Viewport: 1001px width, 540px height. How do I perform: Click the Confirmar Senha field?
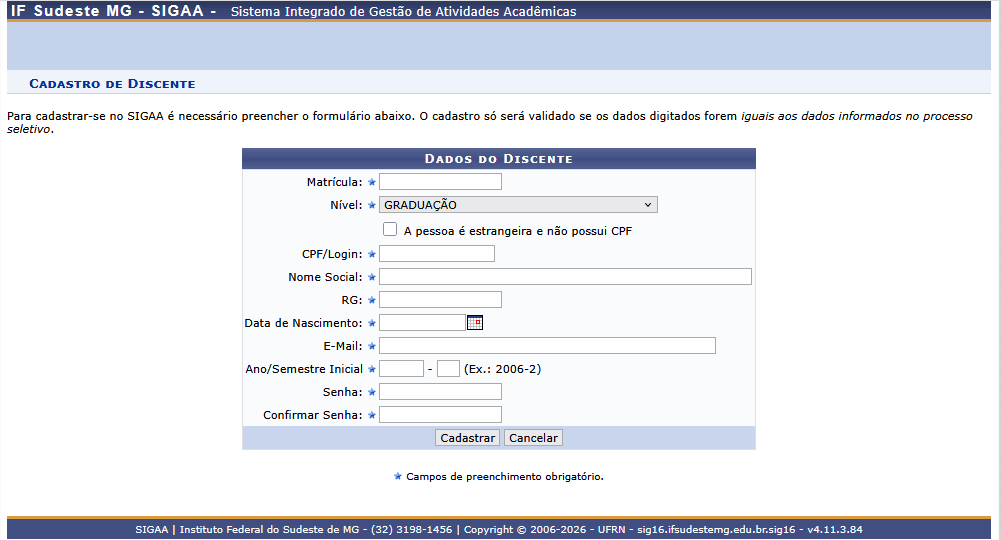pos(440,415)
